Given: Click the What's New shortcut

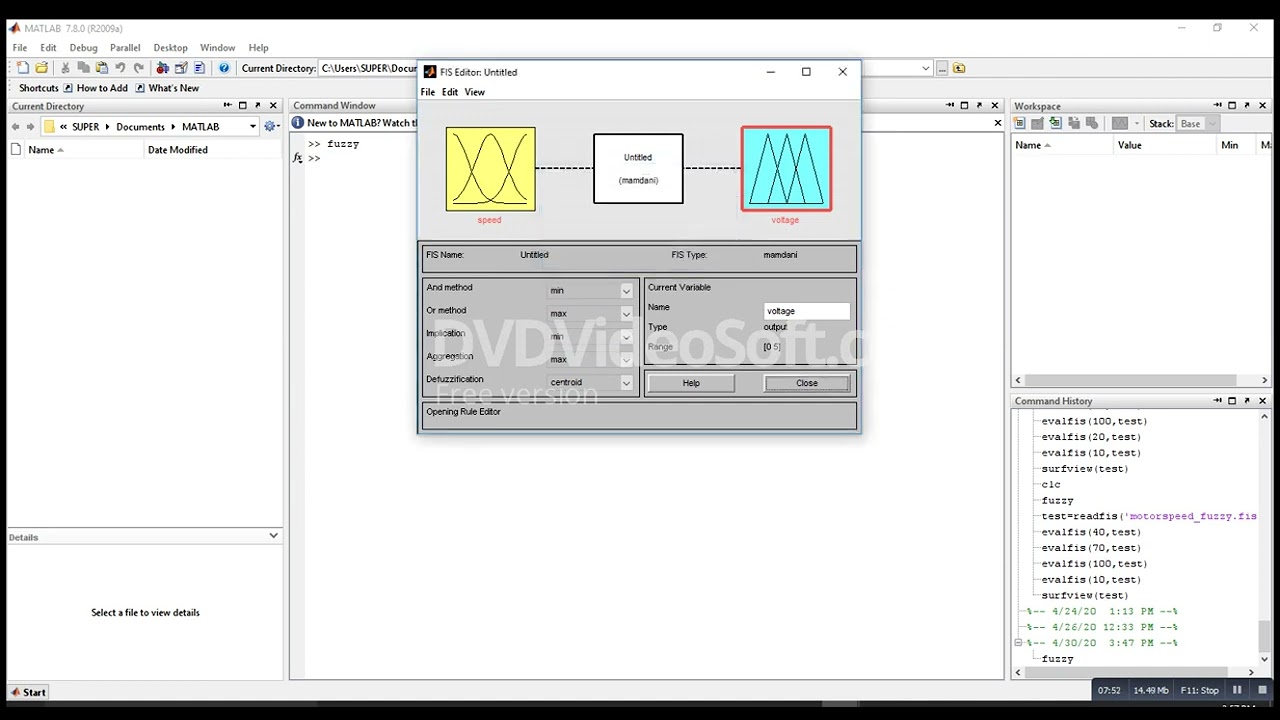Looking at the screenshot, I should (167, 88).
